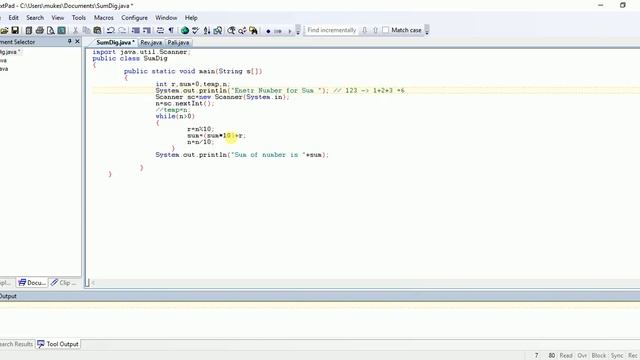The width and height of the screenshot is (640, 360).
Task: Open Replace dialog from the toolbar
Action: [242, 30]
